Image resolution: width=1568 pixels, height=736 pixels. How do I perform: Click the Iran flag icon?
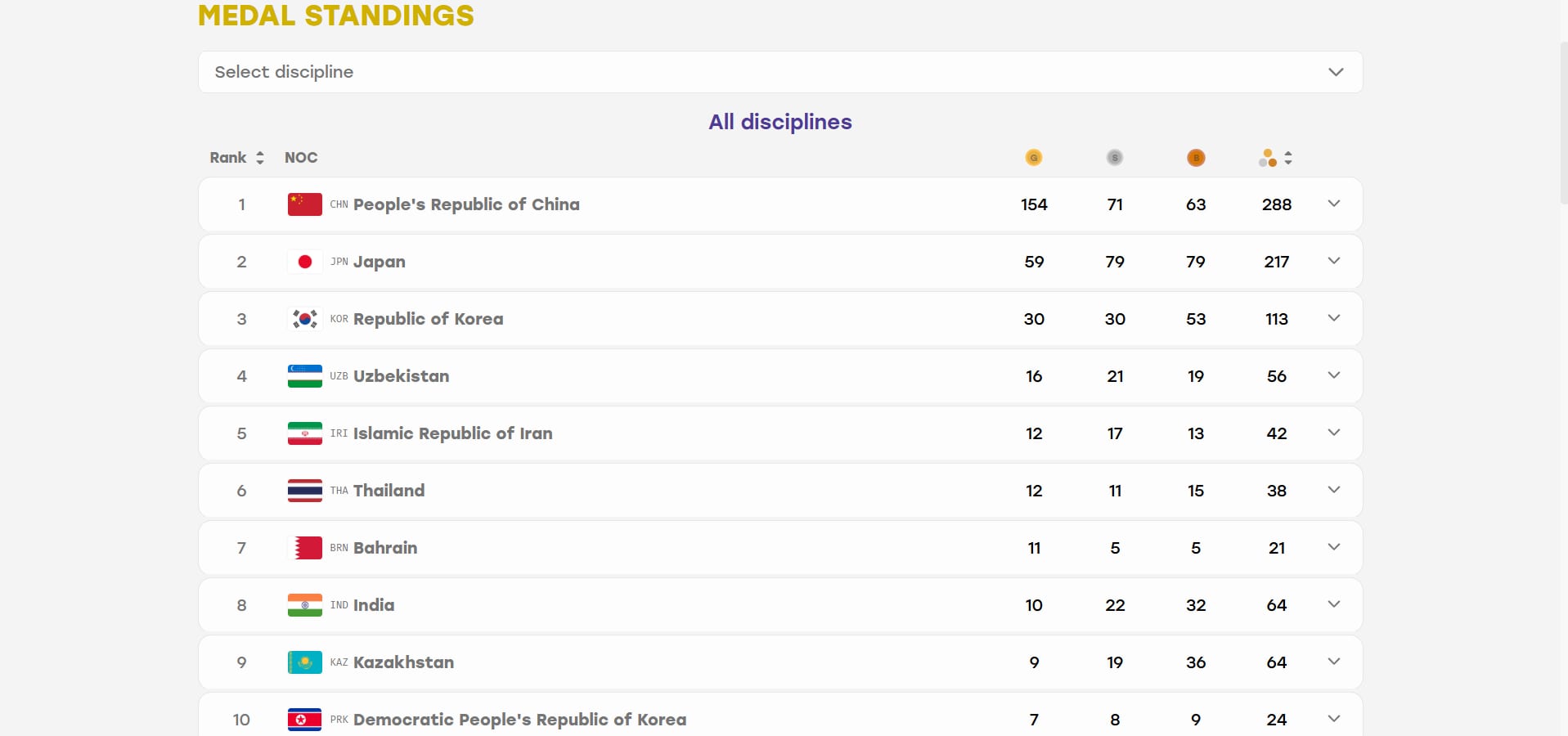(305, 433)
